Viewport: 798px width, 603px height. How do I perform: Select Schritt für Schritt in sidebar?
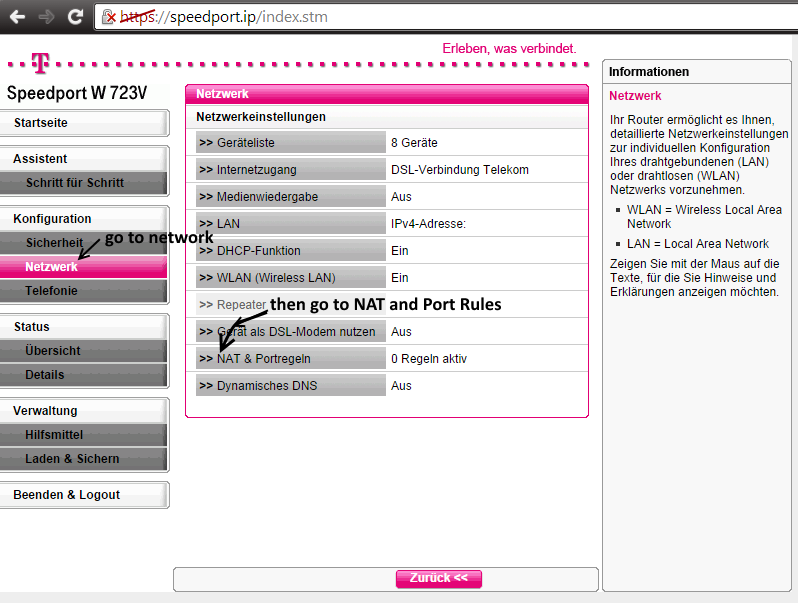83,183
